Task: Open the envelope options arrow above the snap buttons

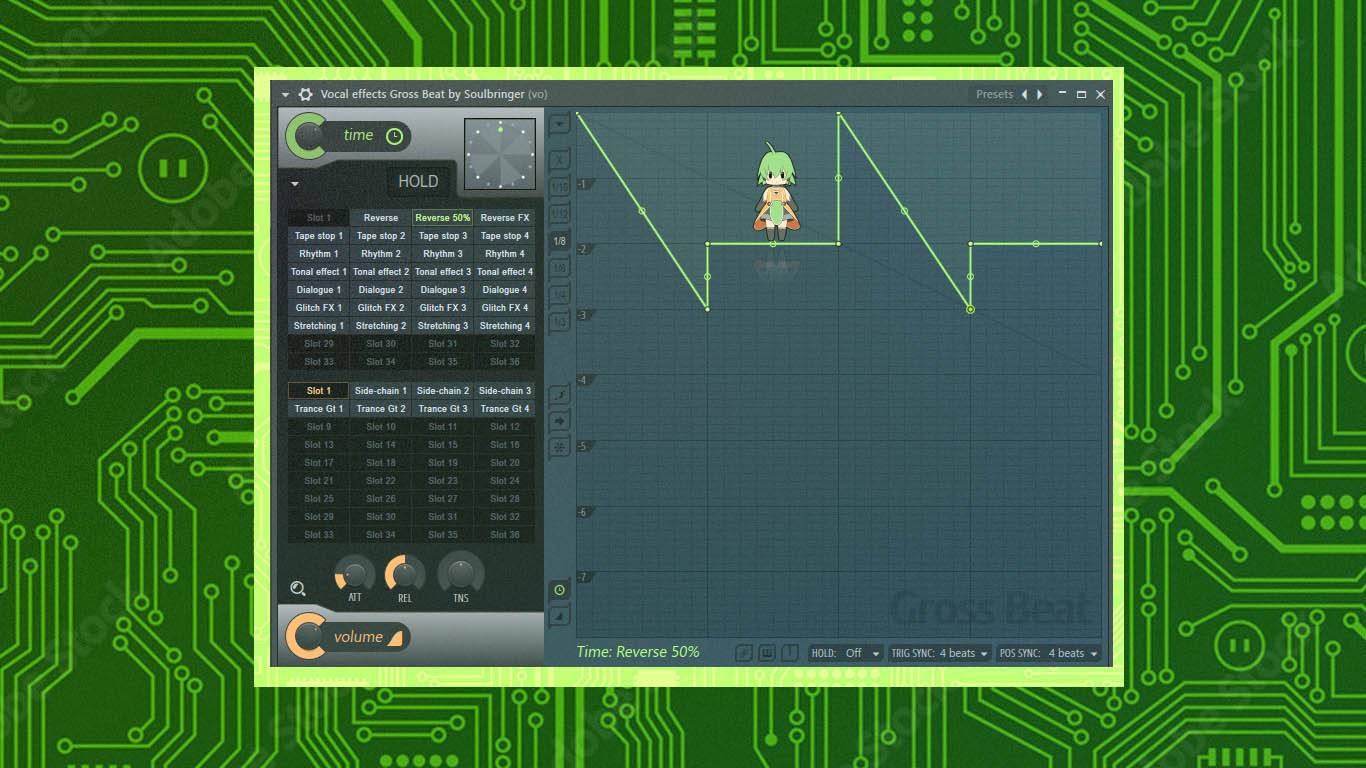Action: [559, 124]
